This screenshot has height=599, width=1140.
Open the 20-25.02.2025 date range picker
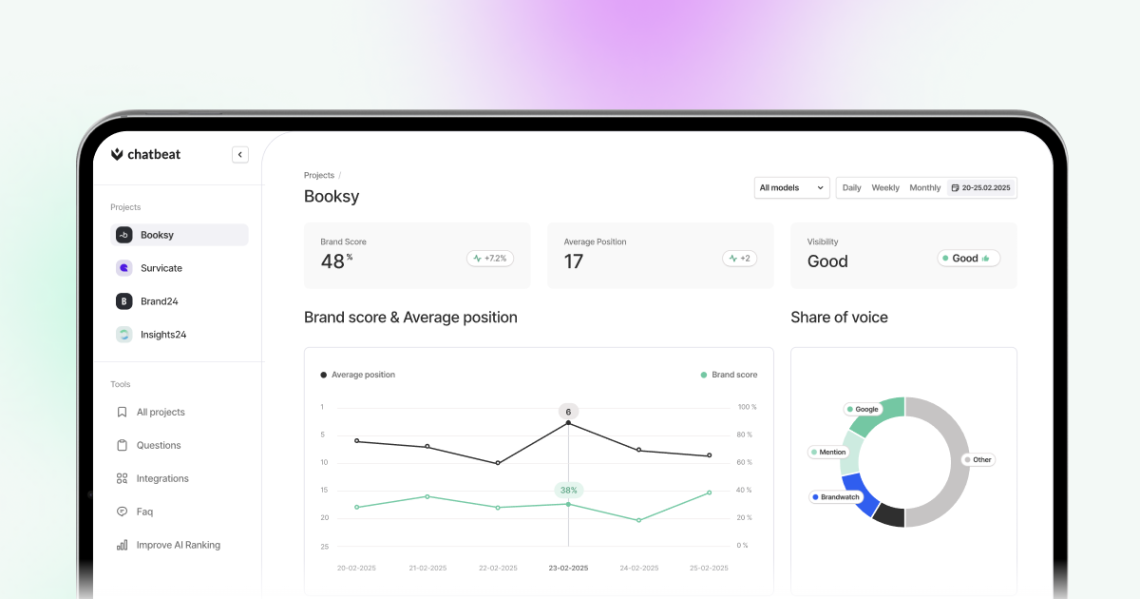(981, 188)
